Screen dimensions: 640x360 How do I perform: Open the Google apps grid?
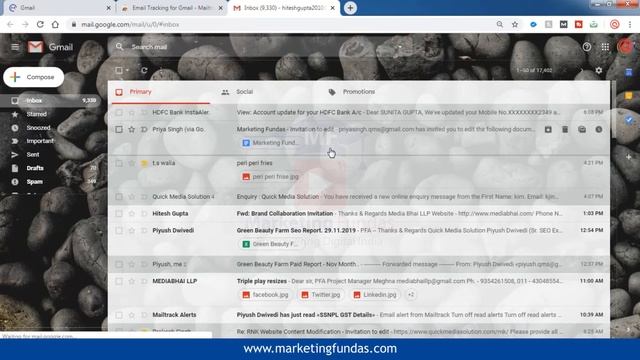click(x=605, y=47)
